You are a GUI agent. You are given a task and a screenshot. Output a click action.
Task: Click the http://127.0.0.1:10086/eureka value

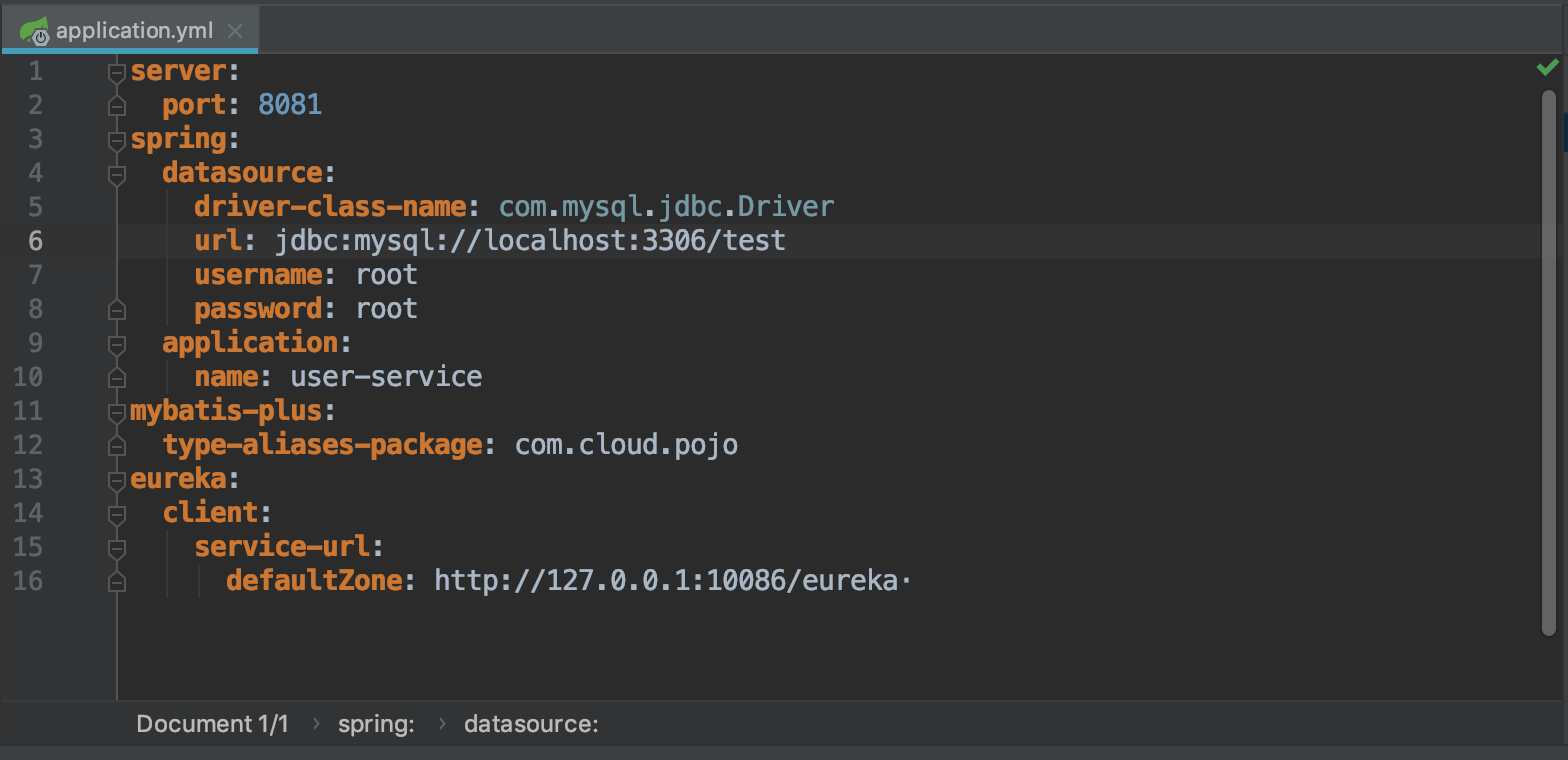(666, 581)
